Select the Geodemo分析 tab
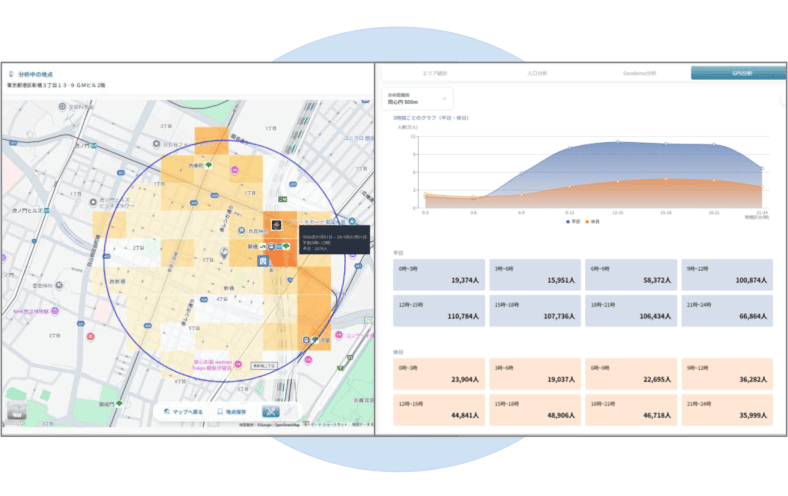Image resolution: width=788 pixels, height=496 pixels. point(639,73)
